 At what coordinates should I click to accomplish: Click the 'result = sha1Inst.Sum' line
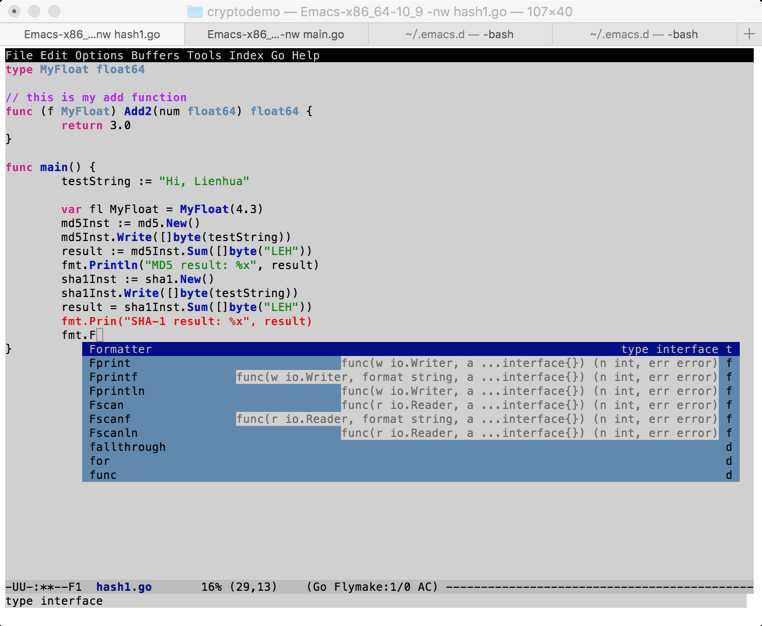[187, 307]
